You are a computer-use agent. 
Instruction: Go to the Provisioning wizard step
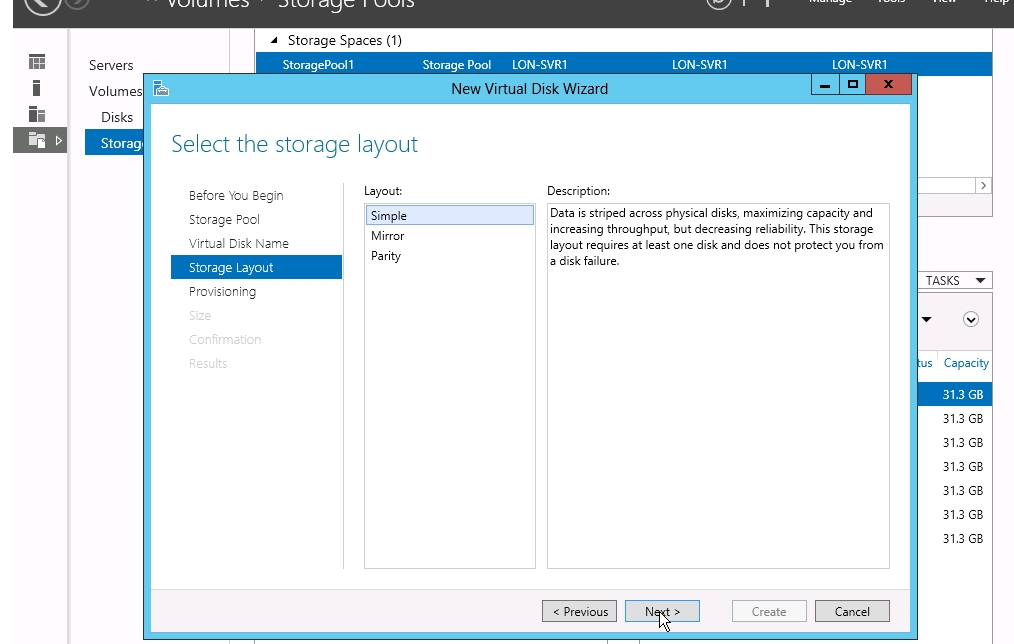click(x=222, y=292)
